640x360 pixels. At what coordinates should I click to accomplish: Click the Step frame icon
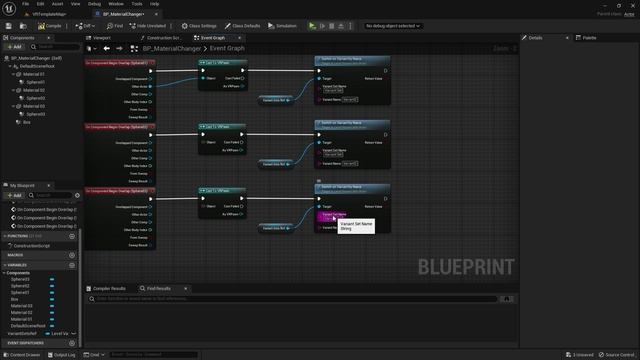pyautogui.click(x=322, y=26)
